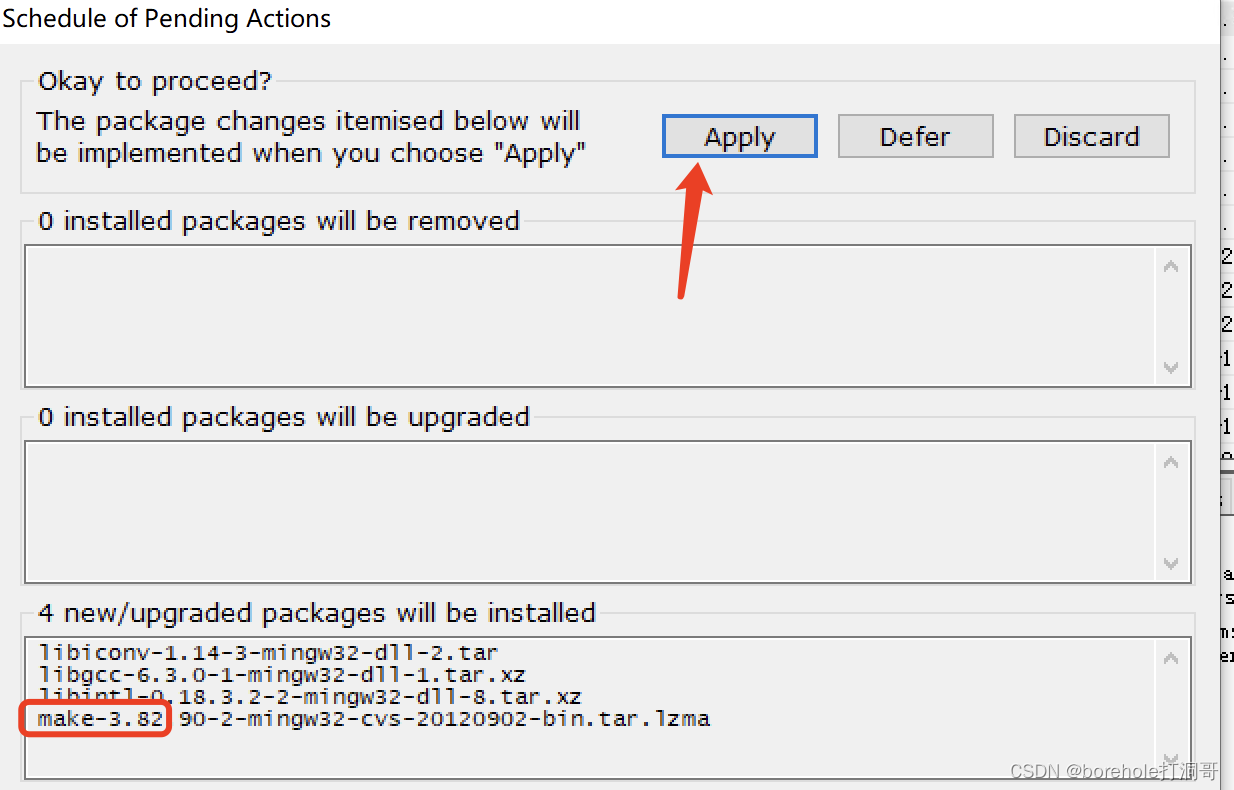1234x790 pixels.
Task: Select the libiconv-1.14-3 package entry
Action: (x=268, y=653)
